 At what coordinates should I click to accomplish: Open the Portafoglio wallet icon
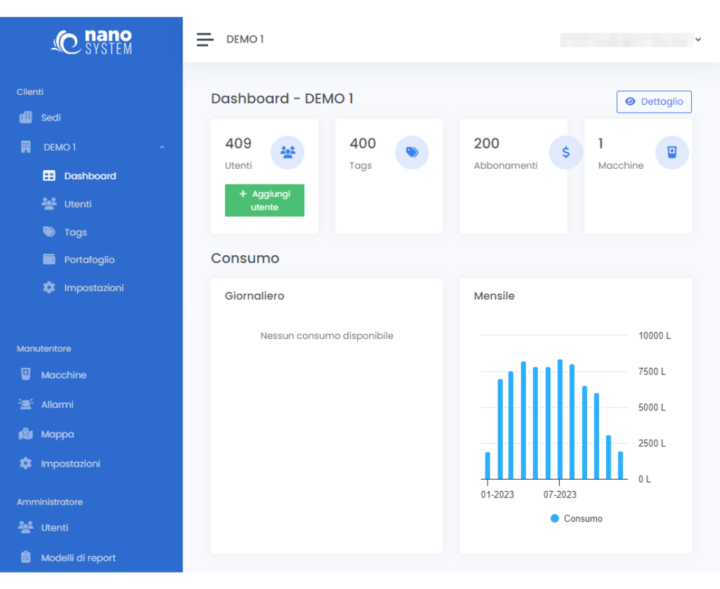[49, 260]
